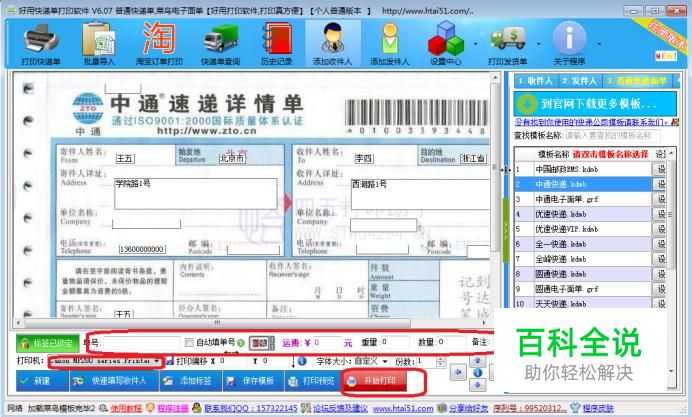
Task: Click info icon before 字体大小
Action: tap(302, 361)
